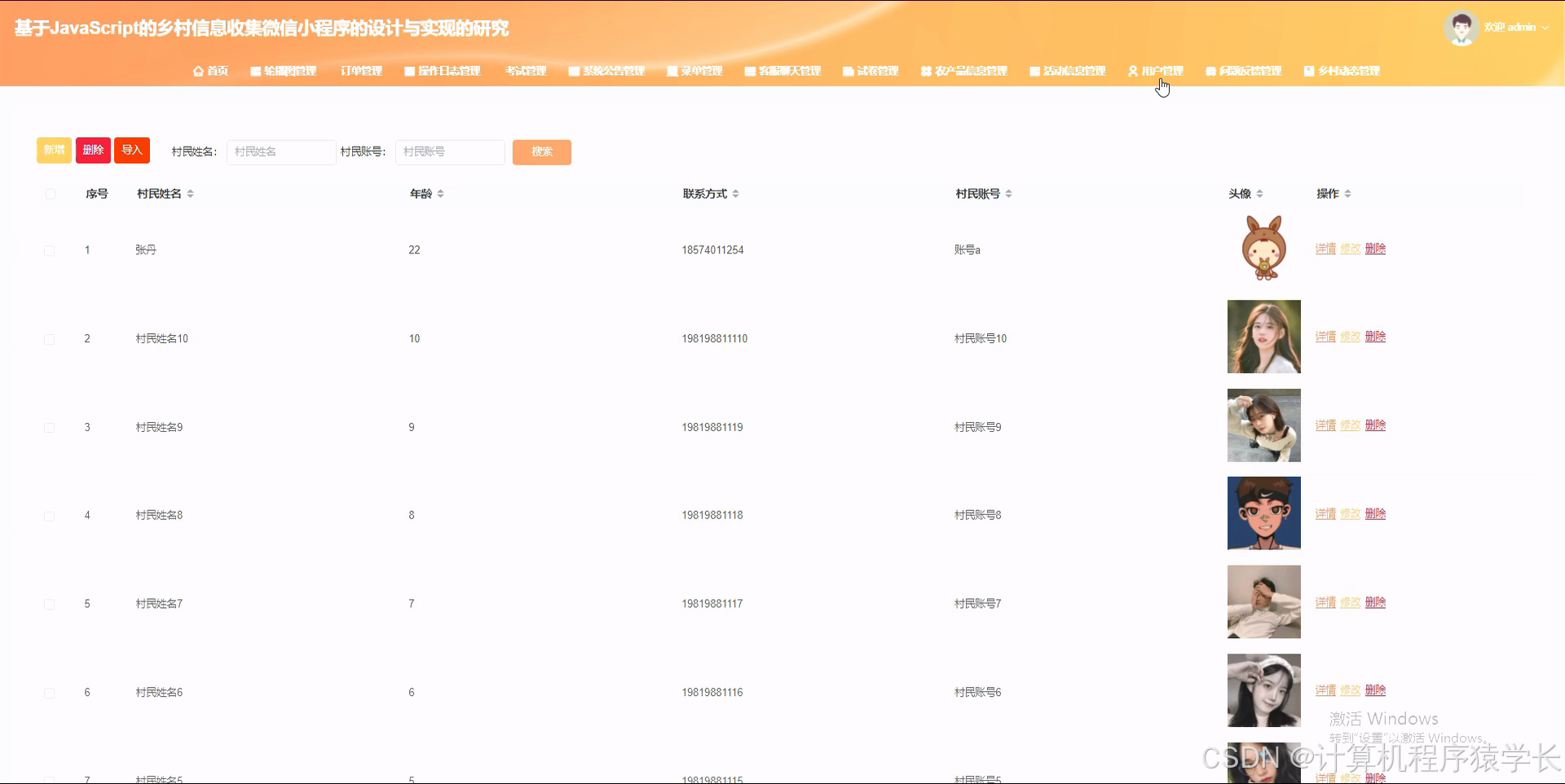This screenshot has width=1565, height=784.
Task: Go to 首页 home menu item
Action: click(x=210, y=71)
